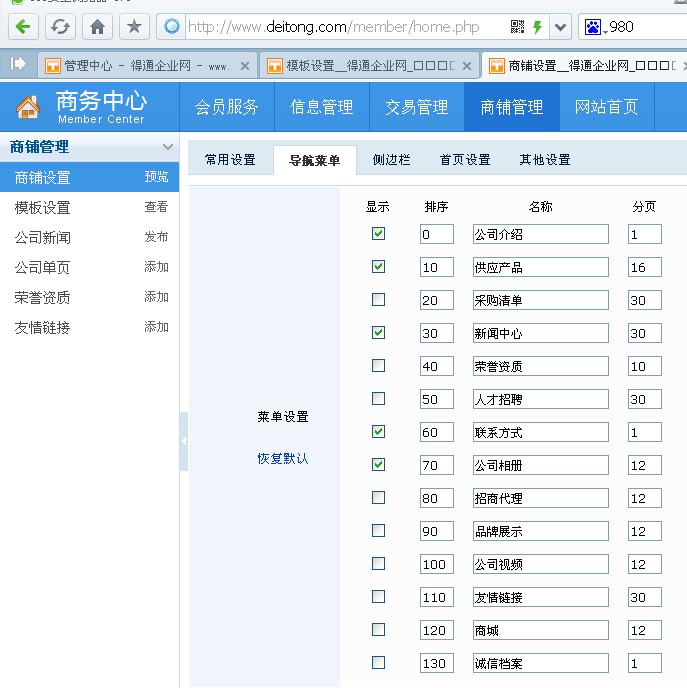Open 公司单页 in the sidebar
This screenshot has height=688, width=687.
coord(43,267)
